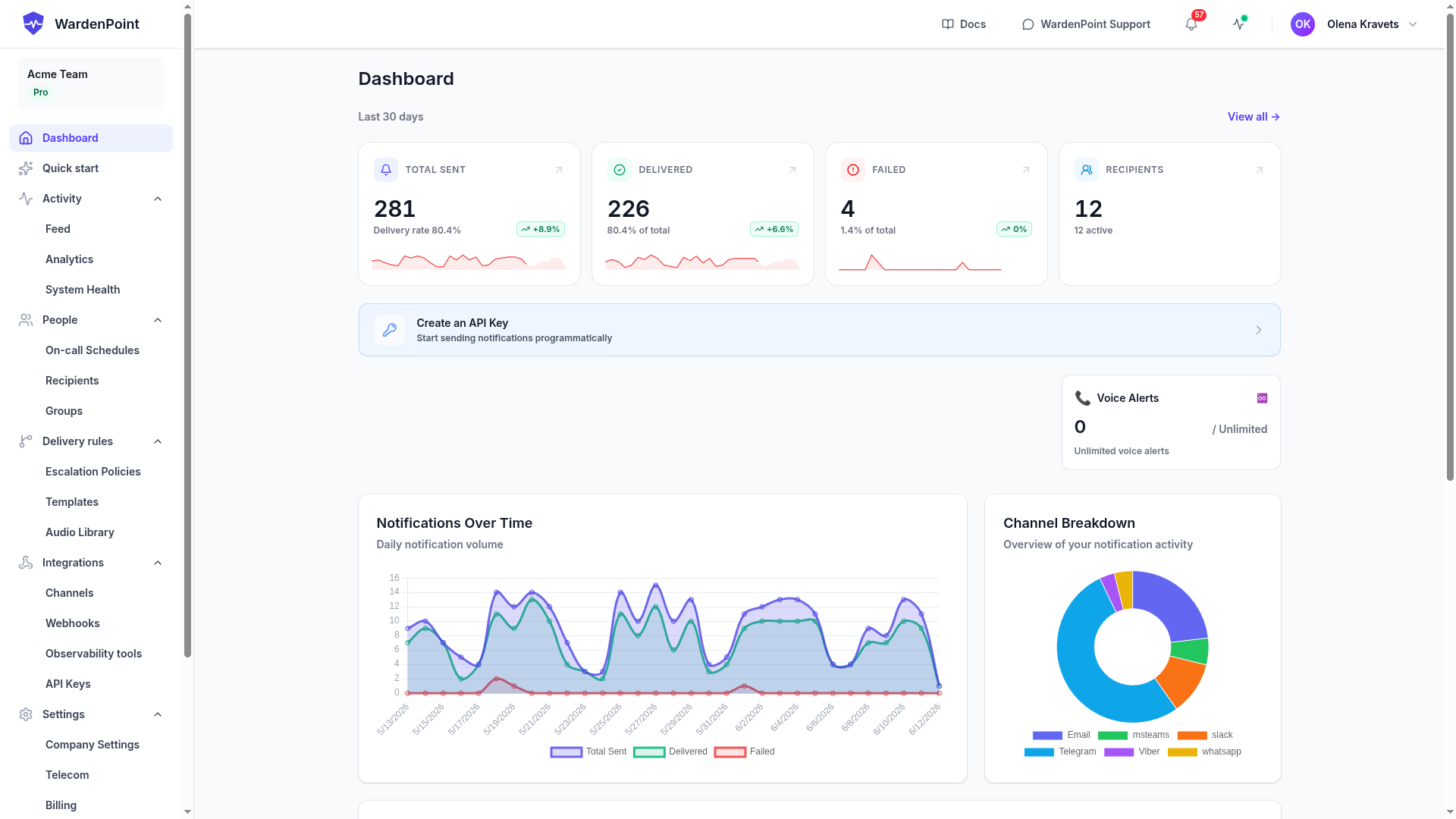Click the People group icon in sidebar
This screenshot has width=1456, height=819.
[26, 320]
